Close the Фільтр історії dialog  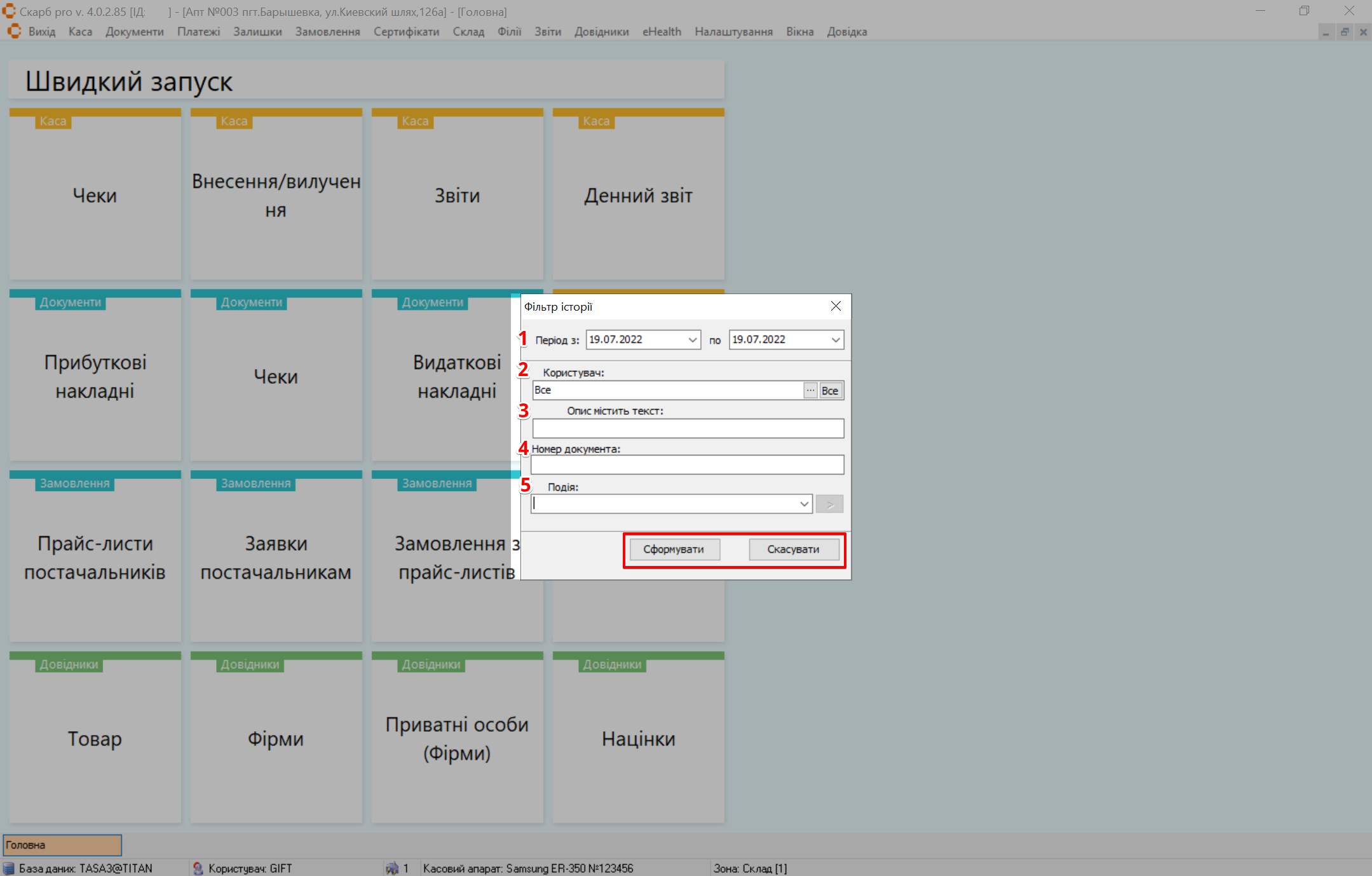pyautogui.click(x=836, y=306)
